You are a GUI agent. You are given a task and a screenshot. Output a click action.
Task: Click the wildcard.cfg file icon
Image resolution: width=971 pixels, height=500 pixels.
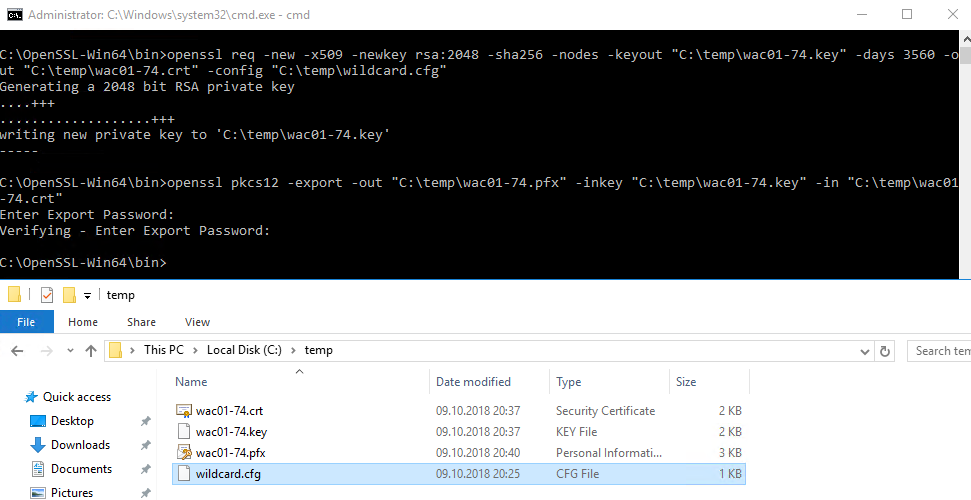click(184, 474)
